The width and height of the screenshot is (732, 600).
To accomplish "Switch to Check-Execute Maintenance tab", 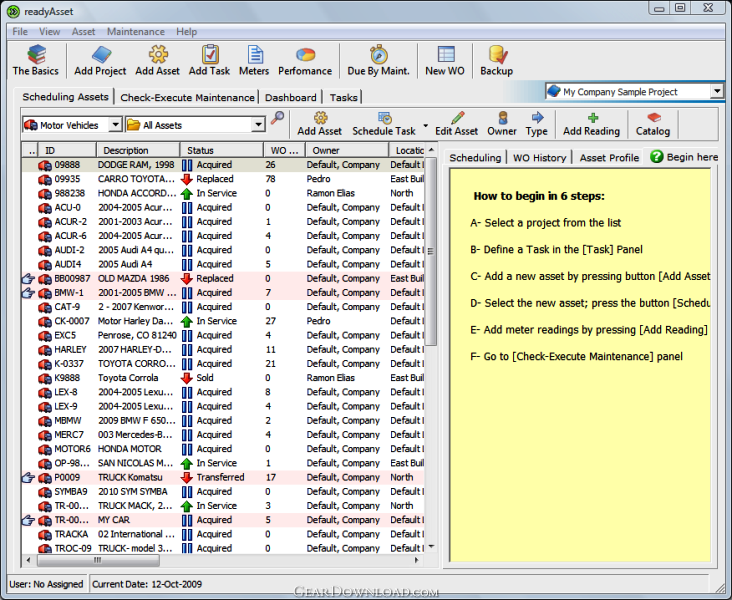I will pos(187,98).
